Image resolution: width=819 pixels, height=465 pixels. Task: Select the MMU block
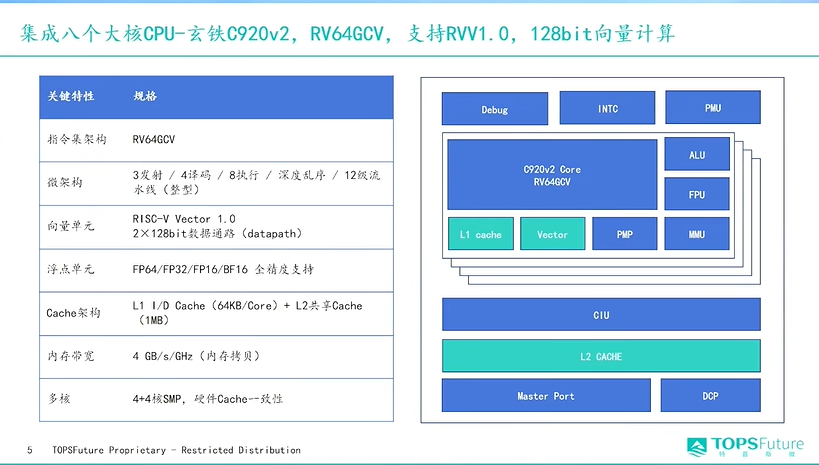click(697, 234)
